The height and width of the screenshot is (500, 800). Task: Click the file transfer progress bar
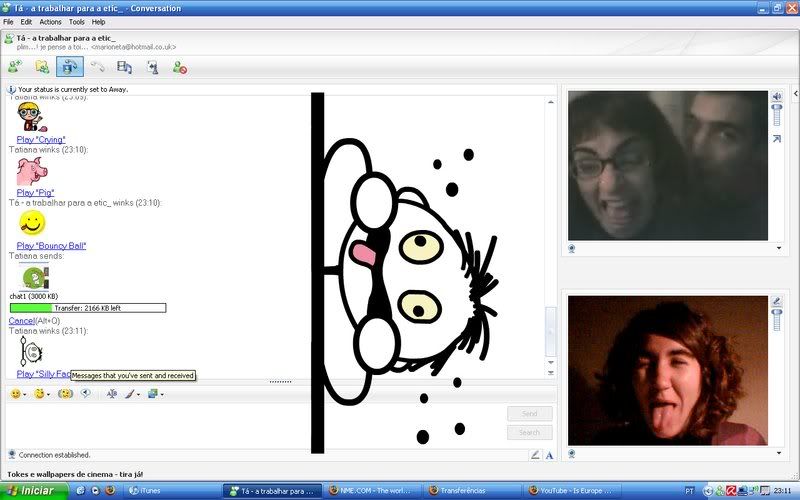88,308
